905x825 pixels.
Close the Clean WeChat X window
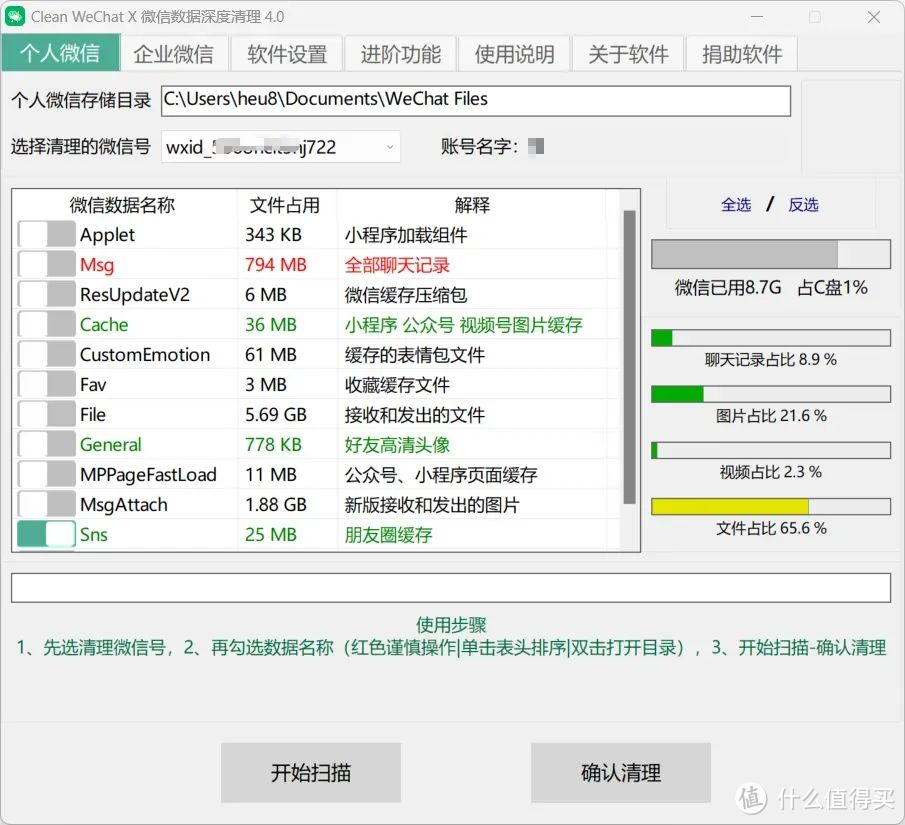coord(873,17)
